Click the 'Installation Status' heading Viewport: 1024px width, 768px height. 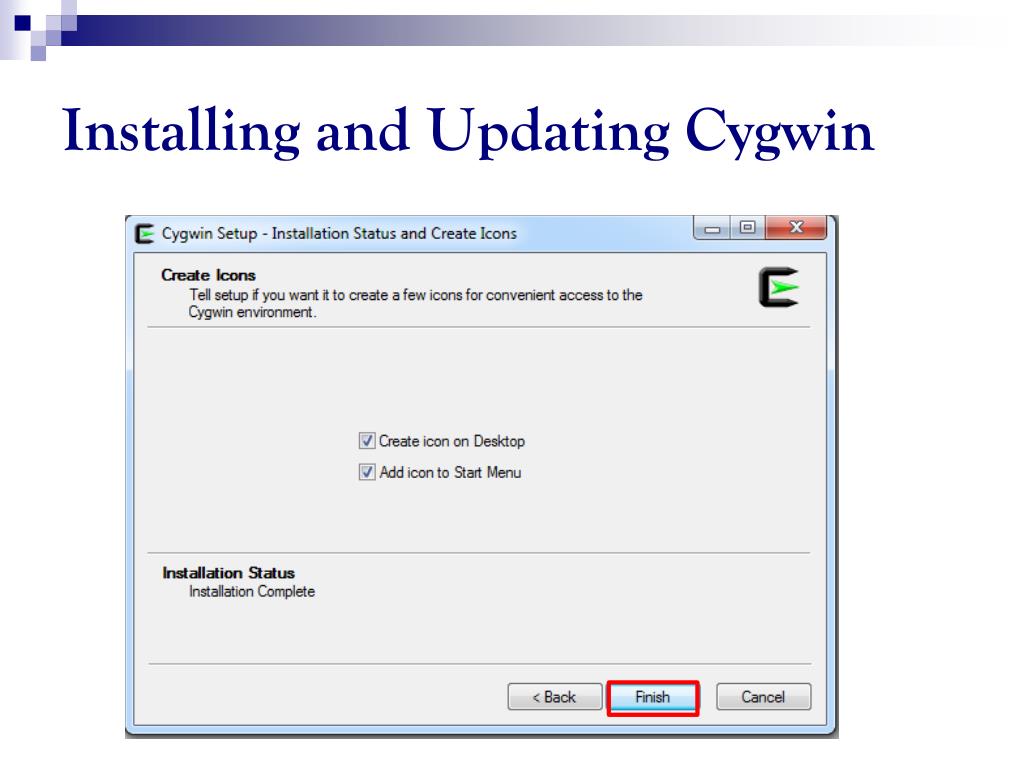pos(229,573)
